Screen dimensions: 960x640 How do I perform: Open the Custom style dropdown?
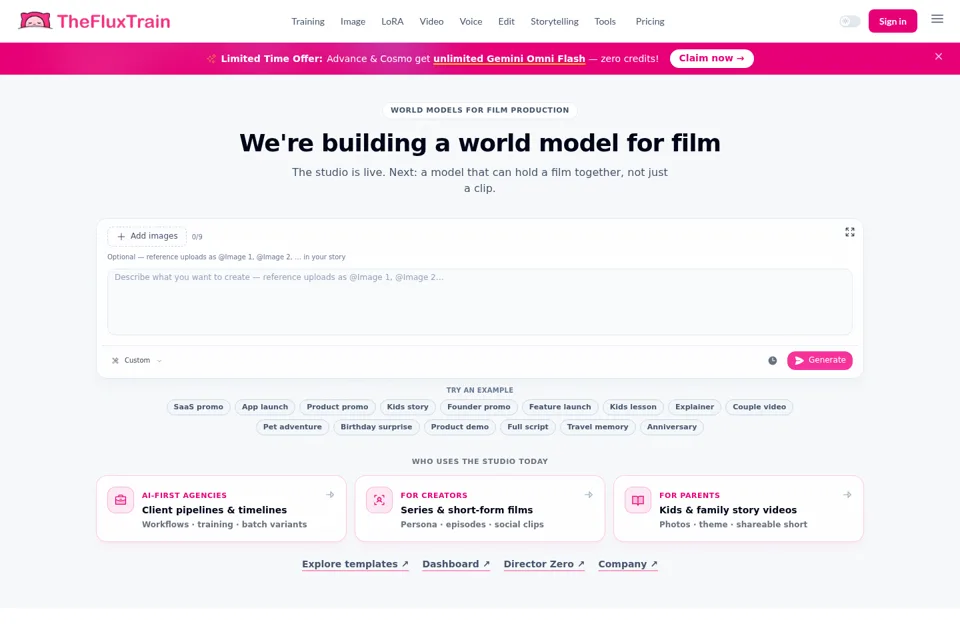pos(137,361)
